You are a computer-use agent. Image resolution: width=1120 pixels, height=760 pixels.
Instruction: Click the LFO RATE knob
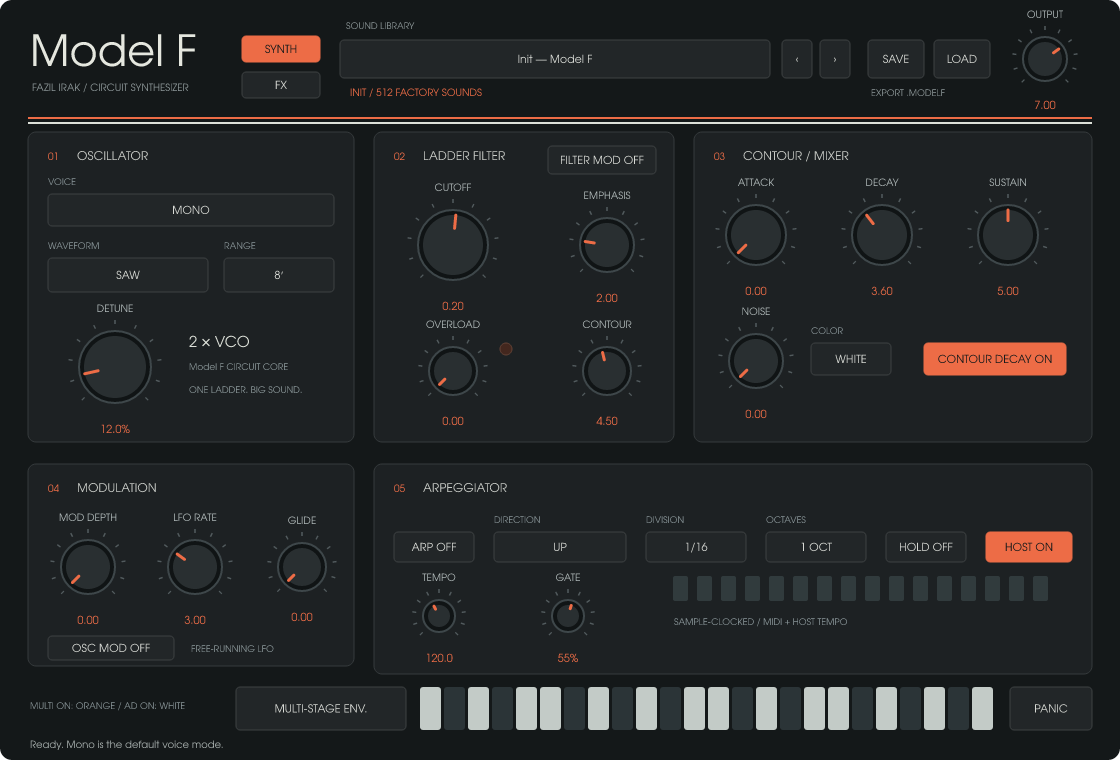pyautogui.click(x=195, y=566)
